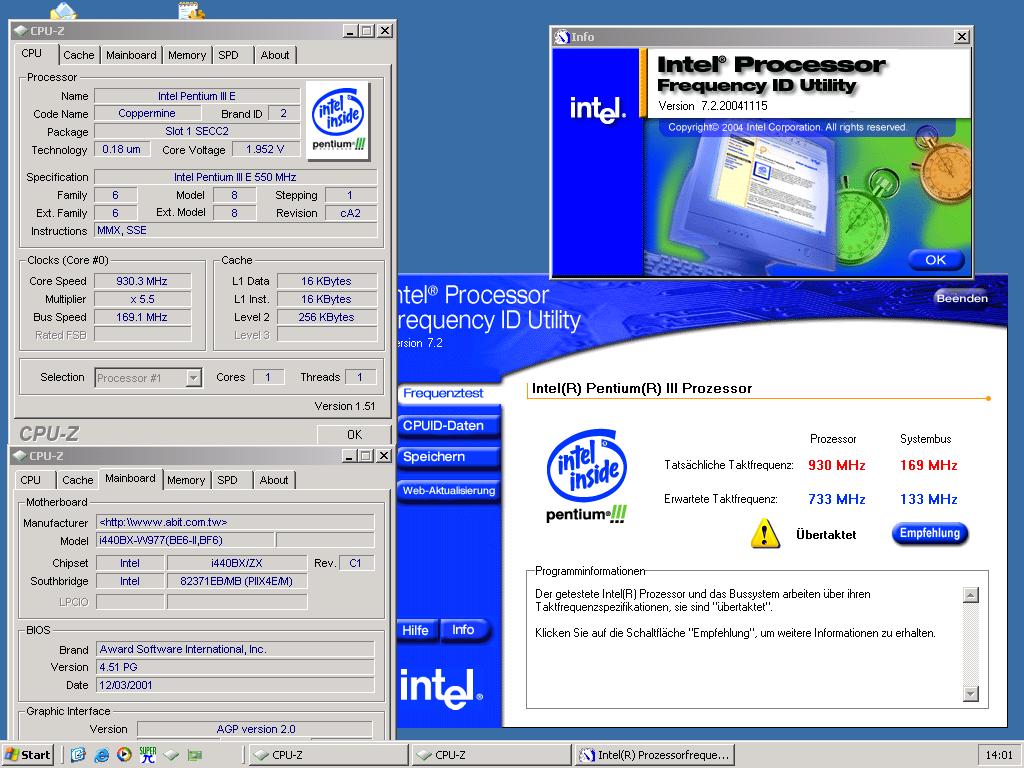Screen dimensions: 1024x768
Task: Open Memory tab in top CPU-Z window
Action: pos(187,56)
